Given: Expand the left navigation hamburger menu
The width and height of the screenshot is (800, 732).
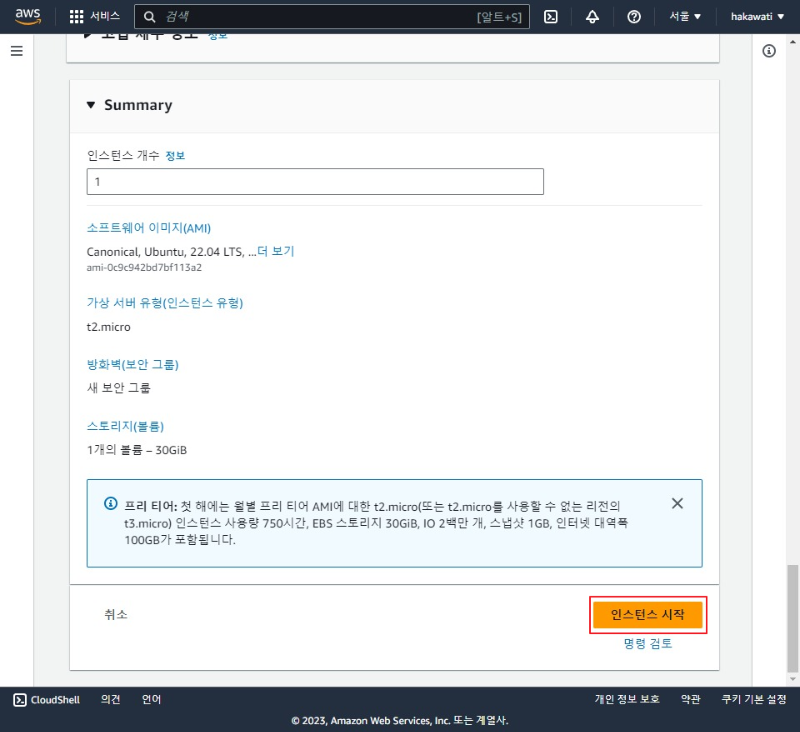Looking at the screenshot, I should [16, 51].
